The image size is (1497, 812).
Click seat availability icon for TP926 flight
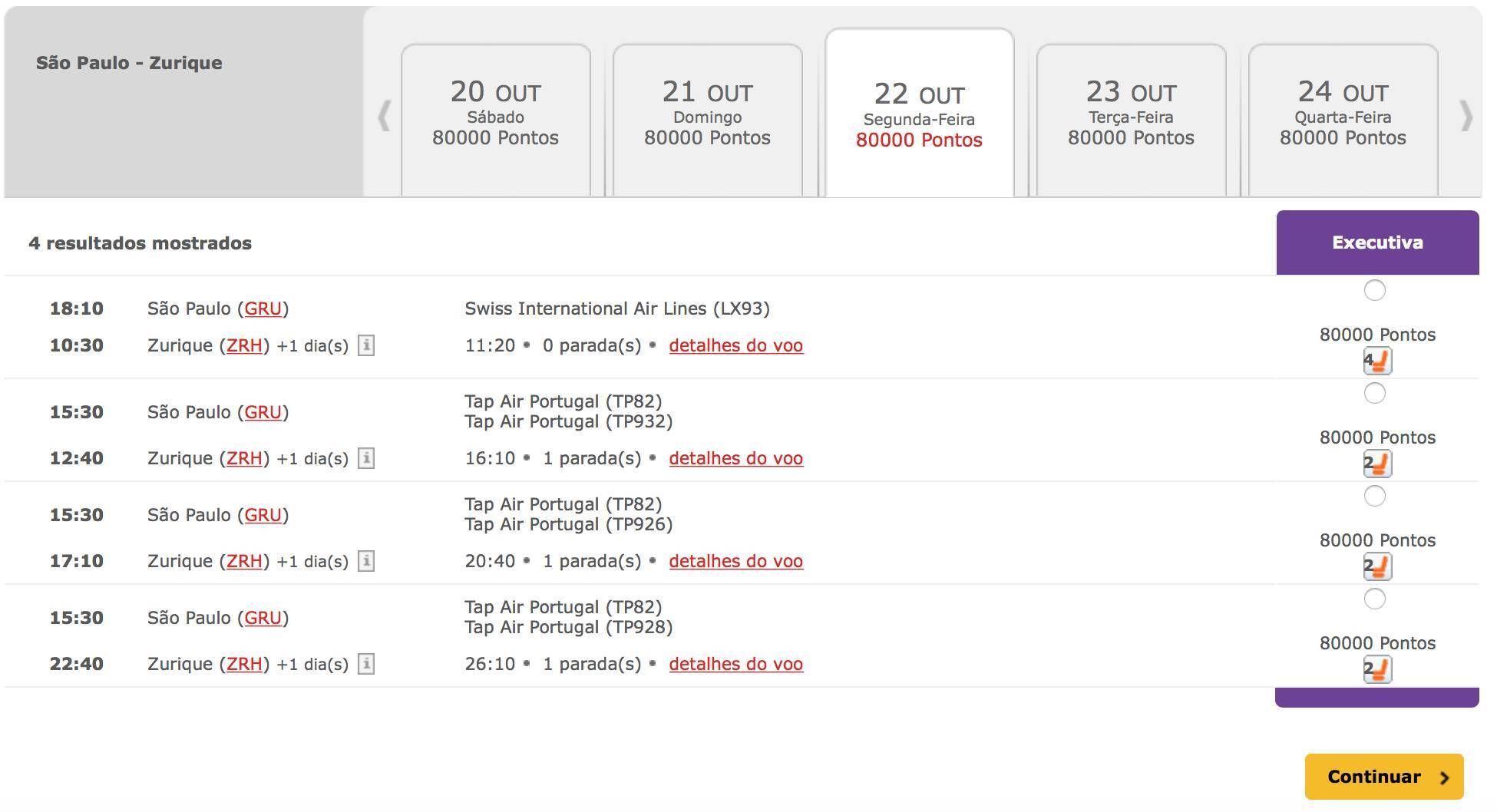click(x=1377, y=566)
